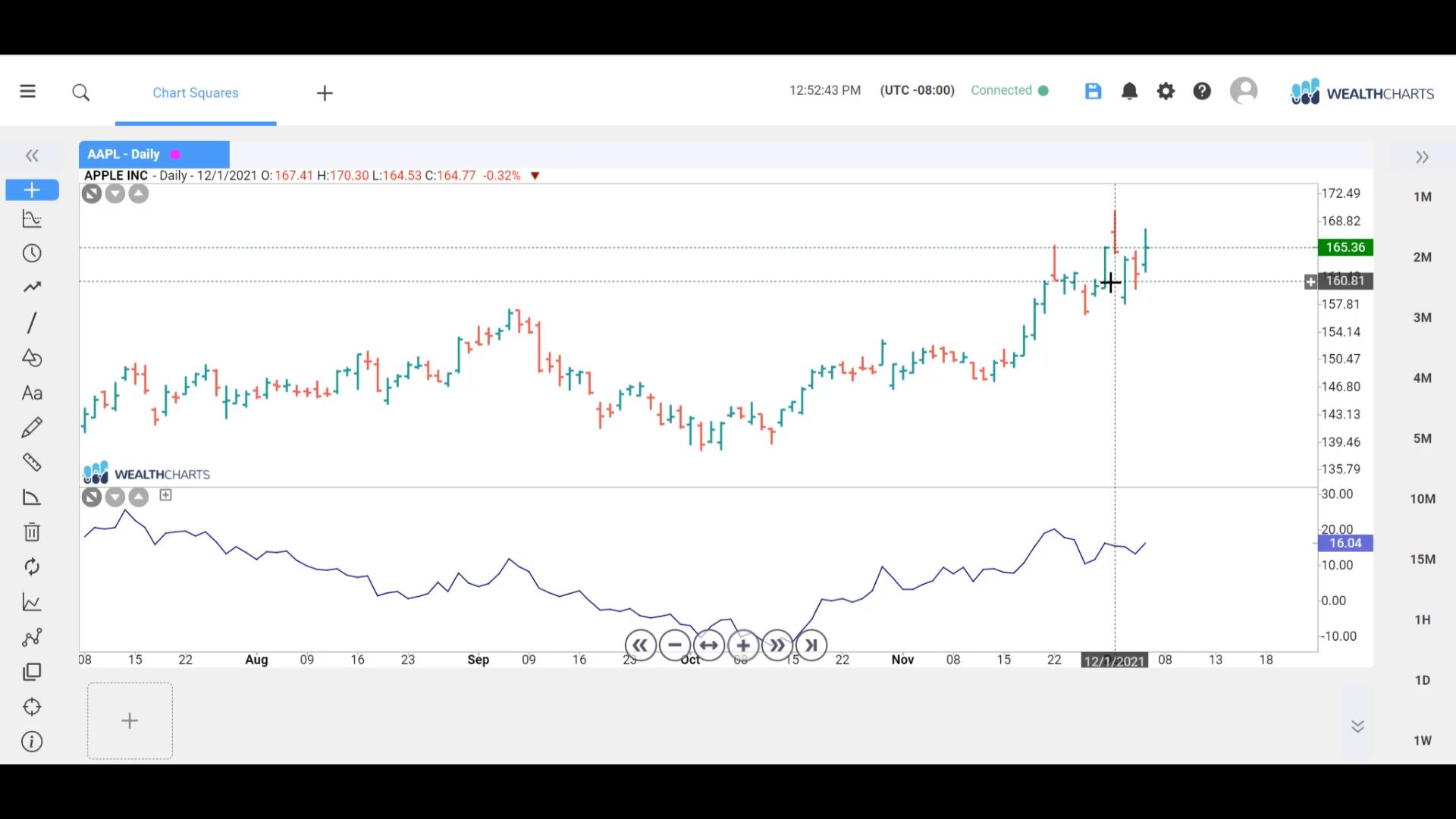Open the line chart type icon
The image size is (1456, 819).
(x=32, y=602)
